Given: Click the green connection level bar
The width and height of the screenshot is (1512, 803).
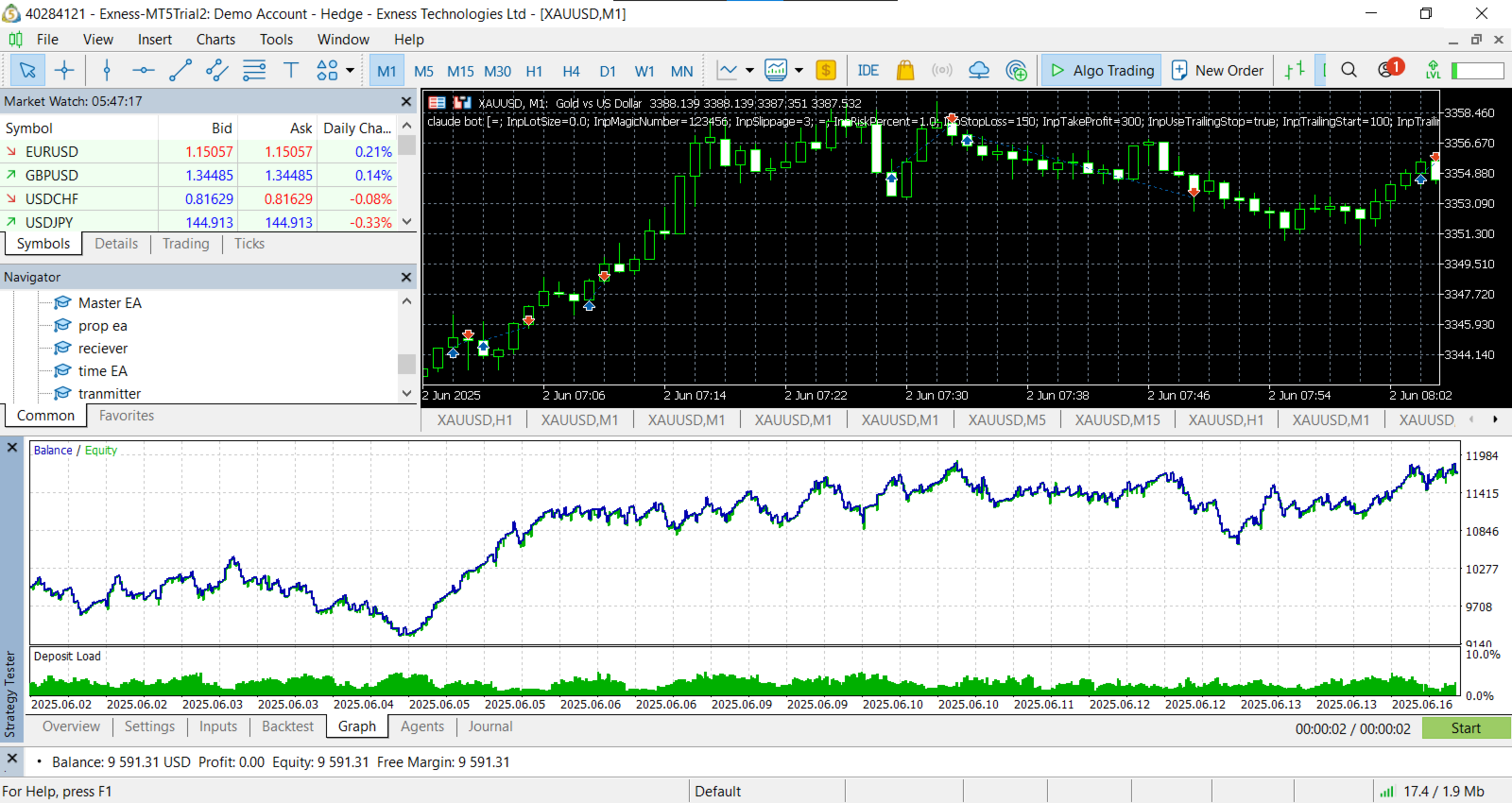Looking at the screenshot, I should tap(1477, 71).
